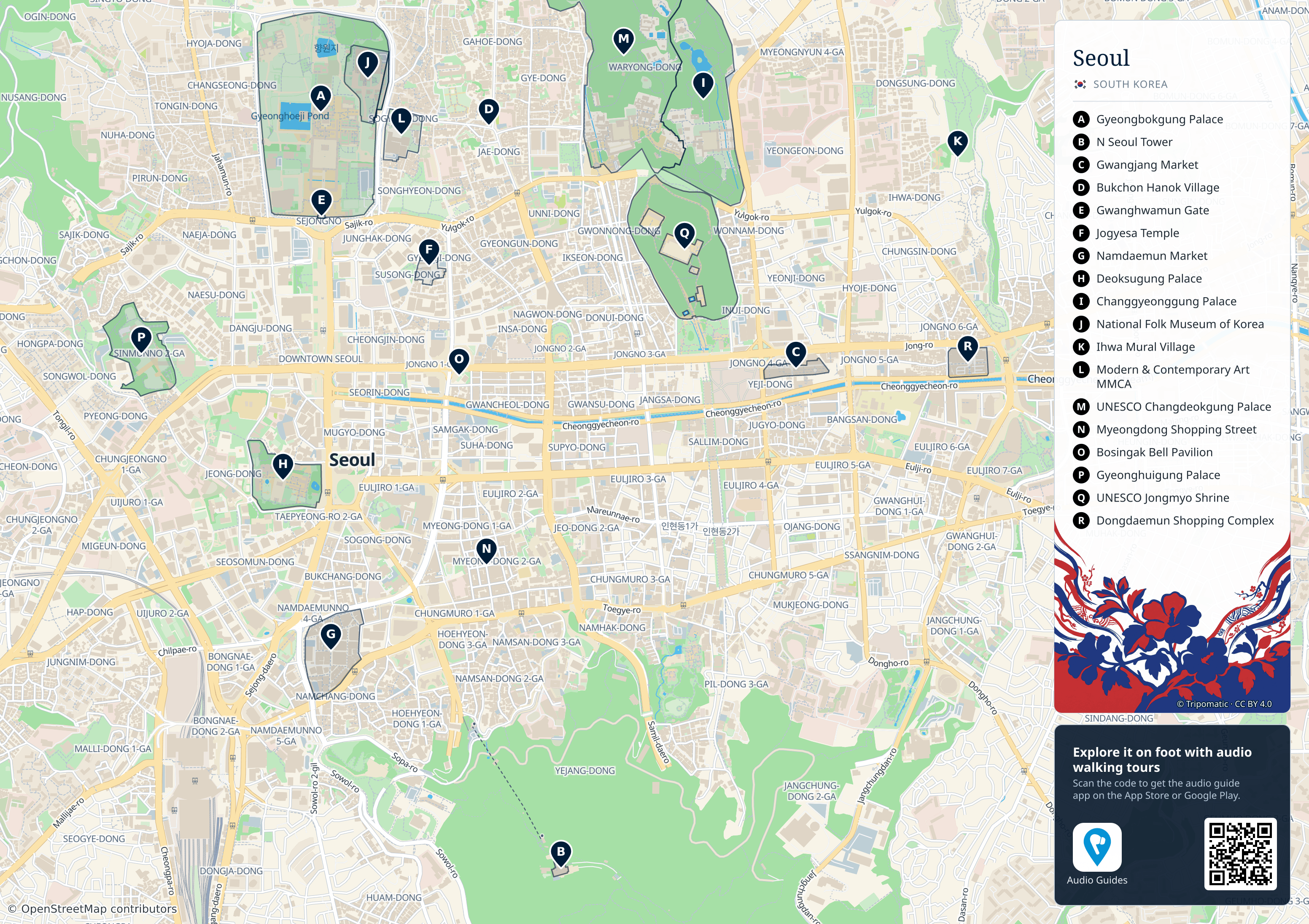Select map pin K at Ihwa Mural Village
Viewport: 1309px width, 924px height.
[958, 143]
